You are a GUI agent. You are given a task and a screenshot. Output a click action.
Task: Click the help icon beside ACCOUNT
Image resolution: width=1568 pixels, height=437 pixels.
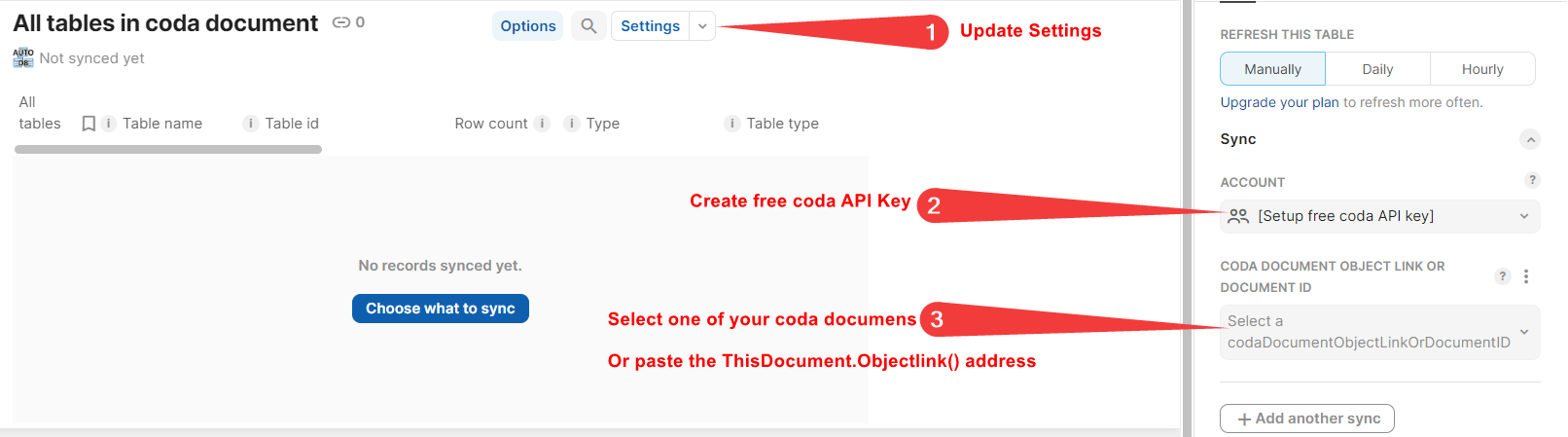pos(1532,180)
